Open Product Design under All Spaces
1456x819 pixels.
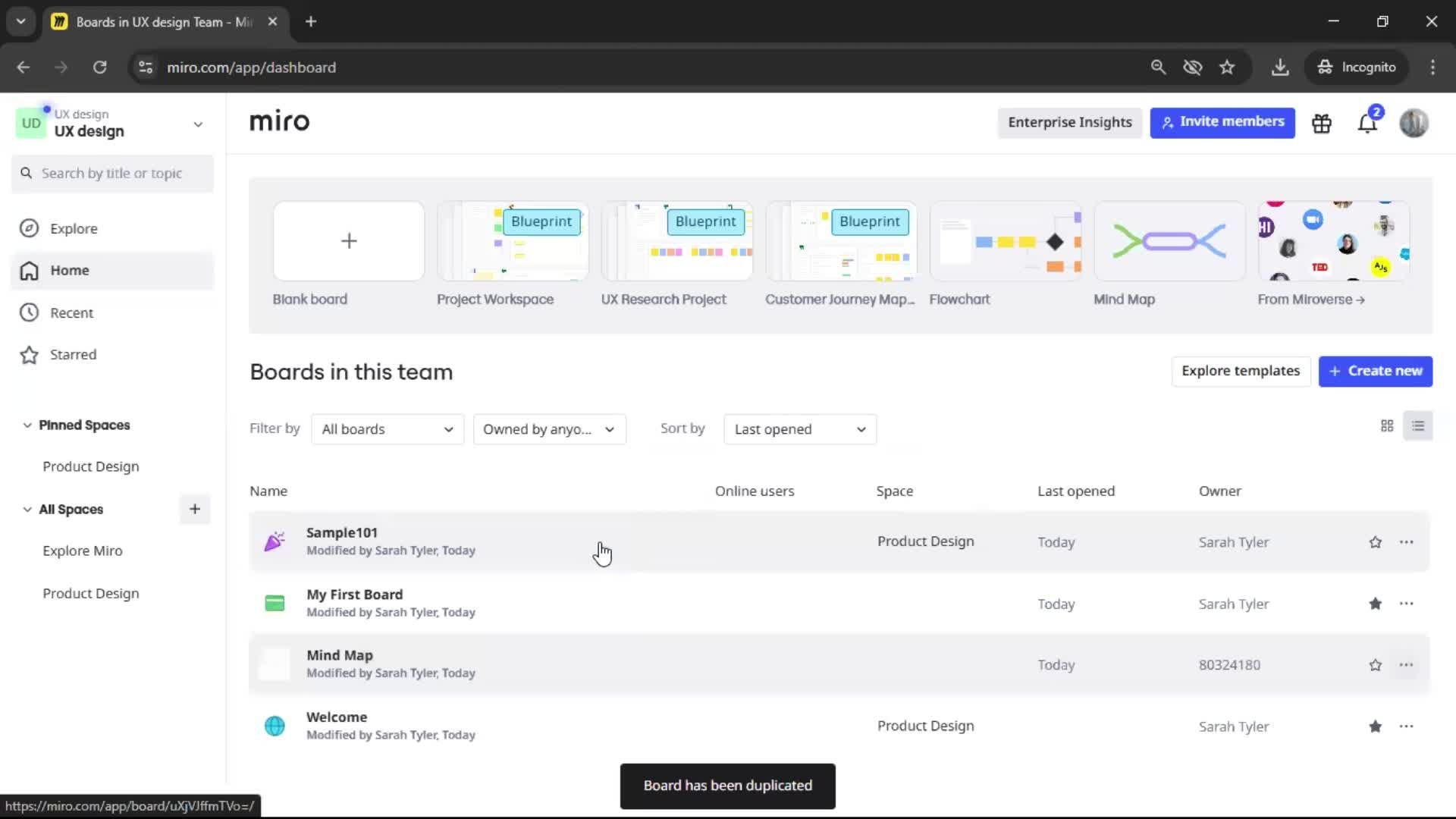pyautogui.click(x=91, y=594)
